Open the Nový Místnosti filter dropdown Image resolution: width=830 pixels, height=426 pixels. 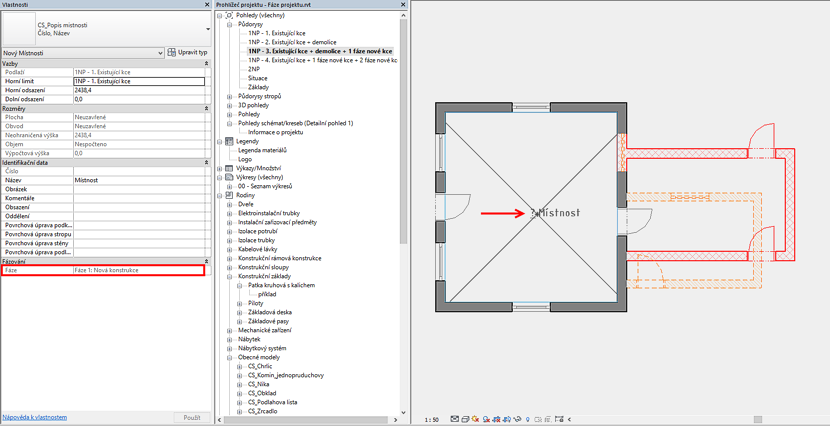tap(159, 53)
